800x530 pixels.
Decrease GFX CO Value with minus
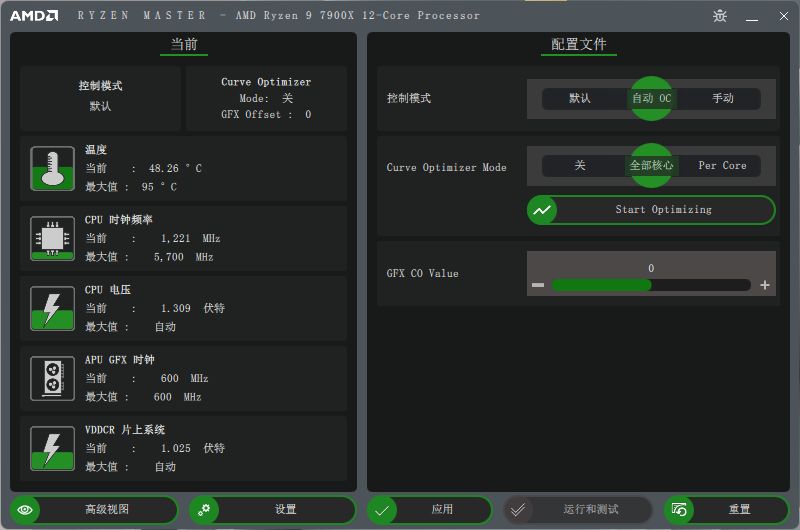tap(538, 285)
